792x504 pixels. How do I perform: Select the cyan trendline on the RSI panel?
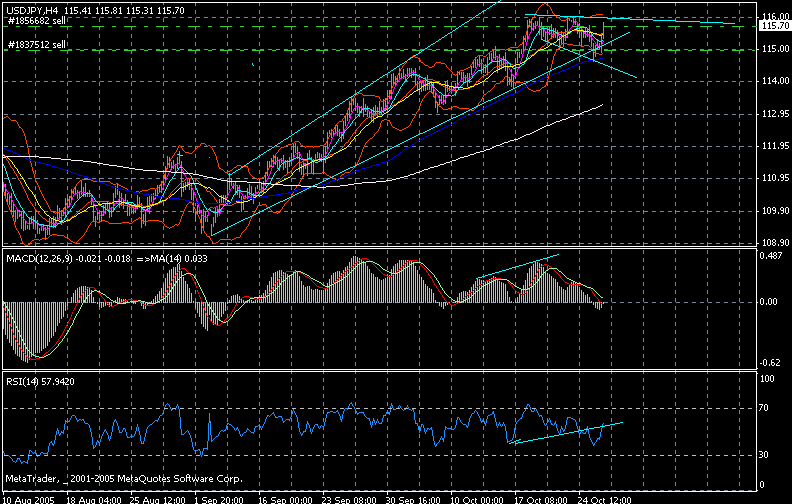click(566, 433)
